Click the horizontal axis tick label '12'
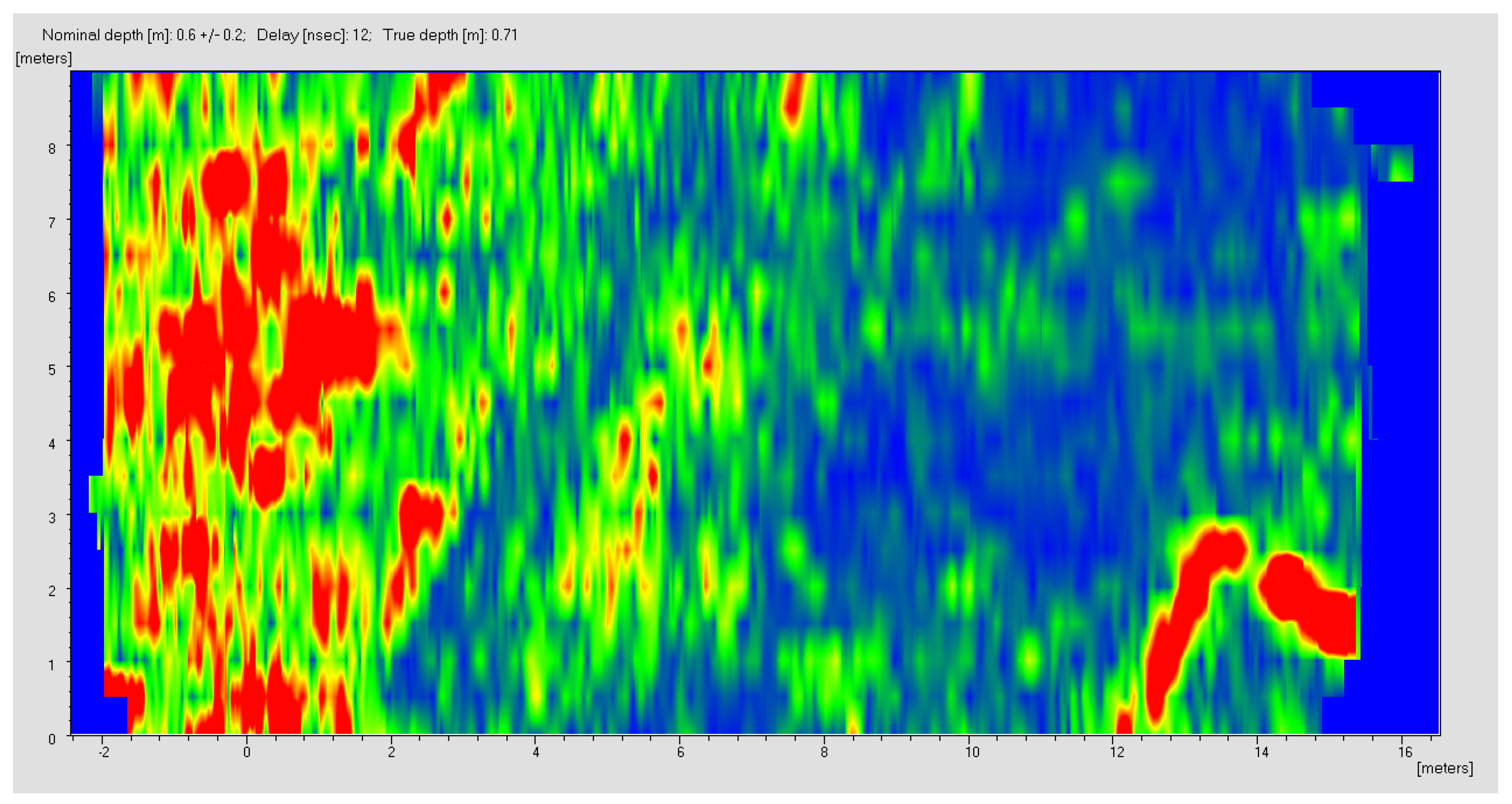1512x804 pixels. point(1116,752)
